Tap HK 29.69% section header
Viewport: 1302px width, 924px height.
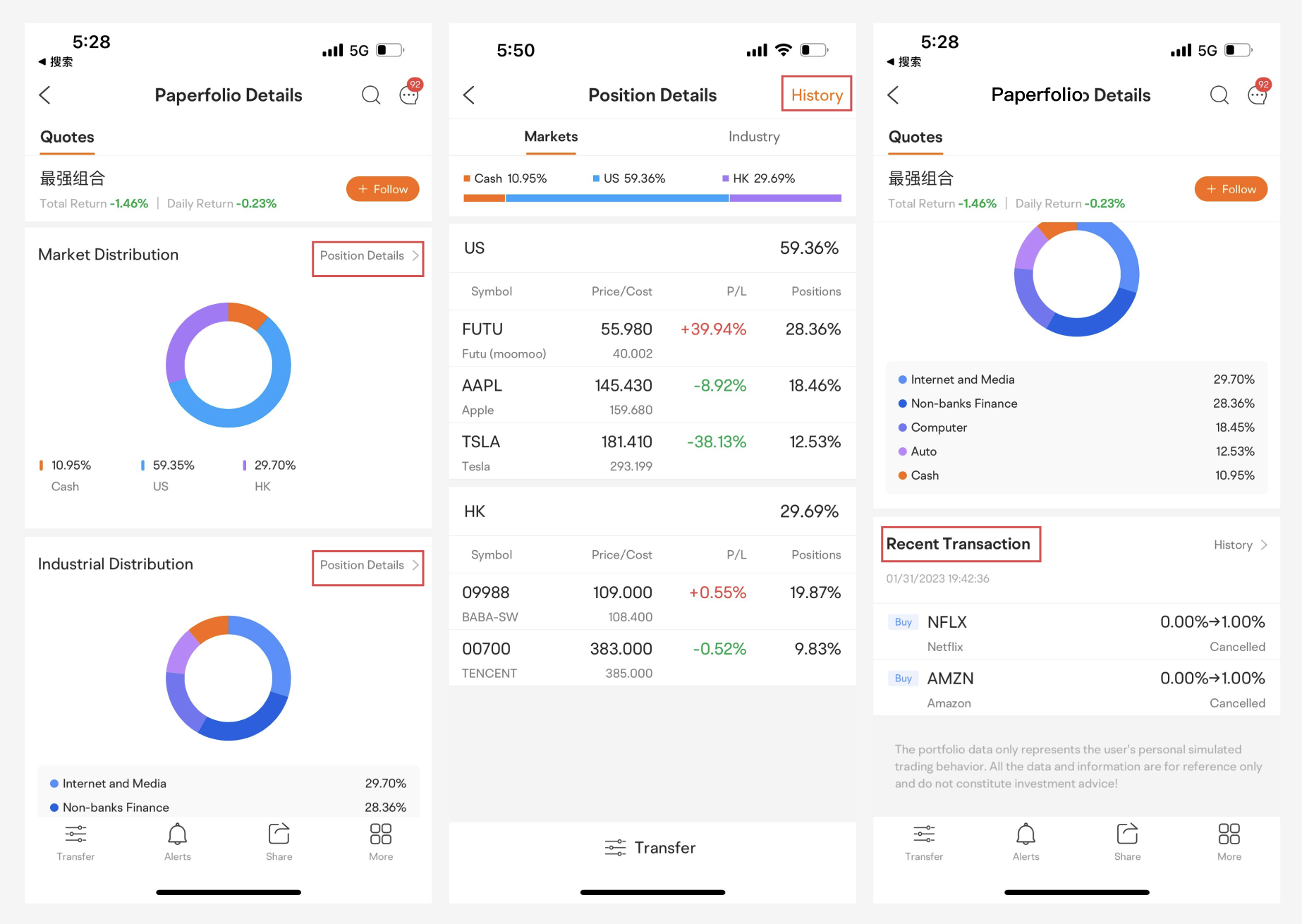652,511
